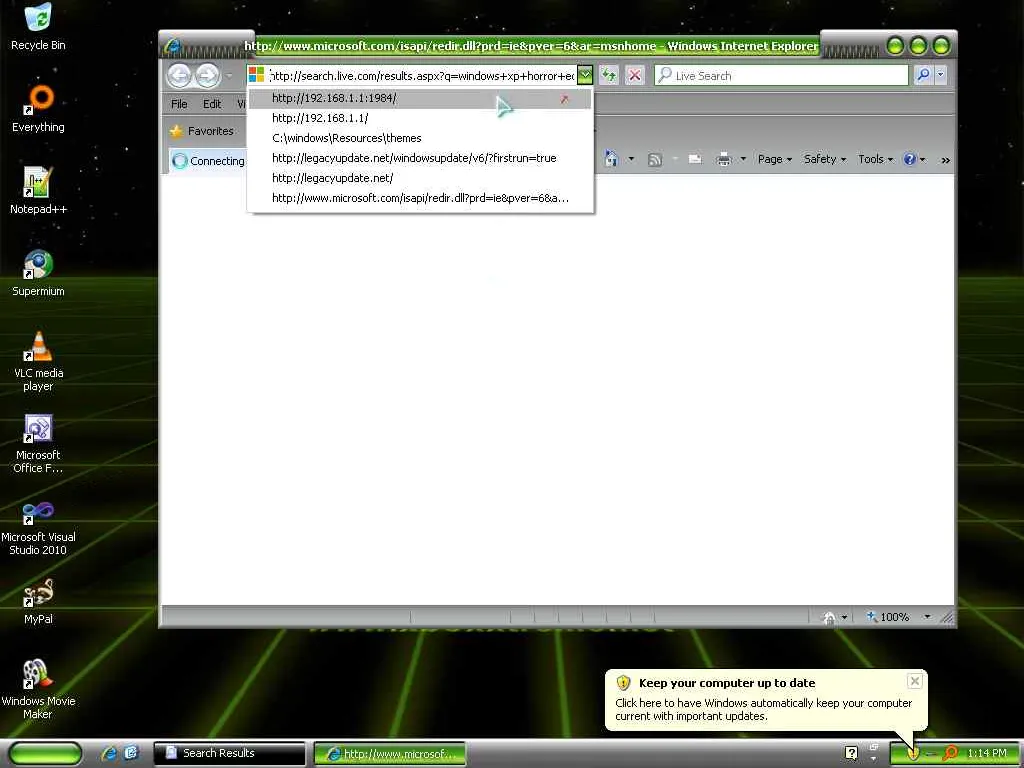This screenshot has height=768, width=1024.
Task: Close the Keep your computer up to date balloon
Action: (914, 681)
